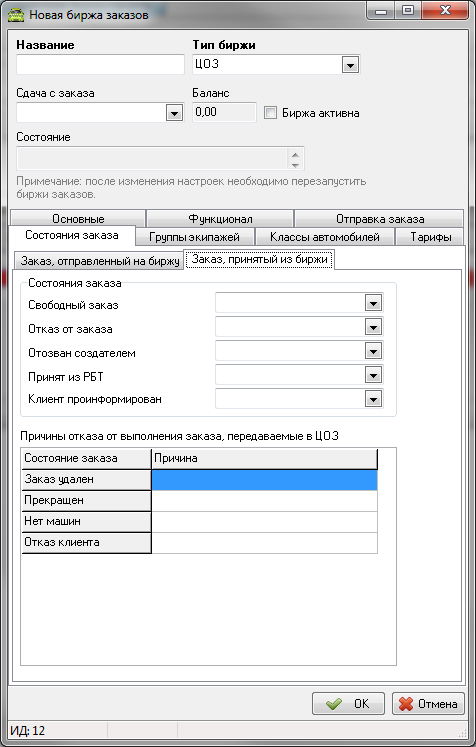Image resolution: width=476 pixels, height=747 pixels.
Task: Enable the Биржа активна checkbox
Action: [x=270, y=113]
